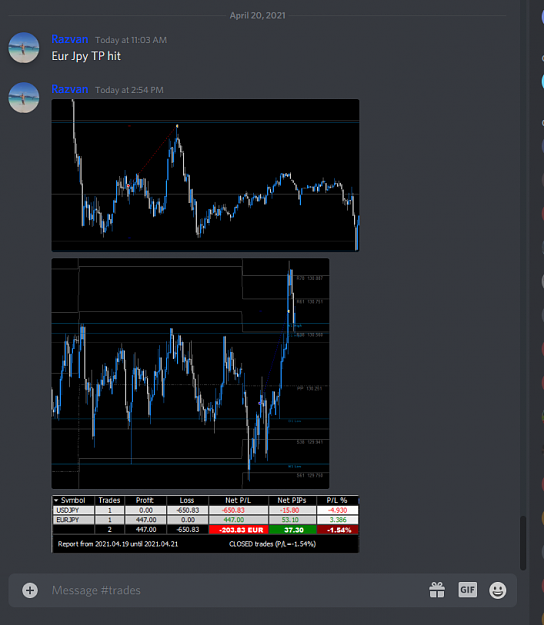Click the 'CLOSED trades' summary text

tap(273, 544)
